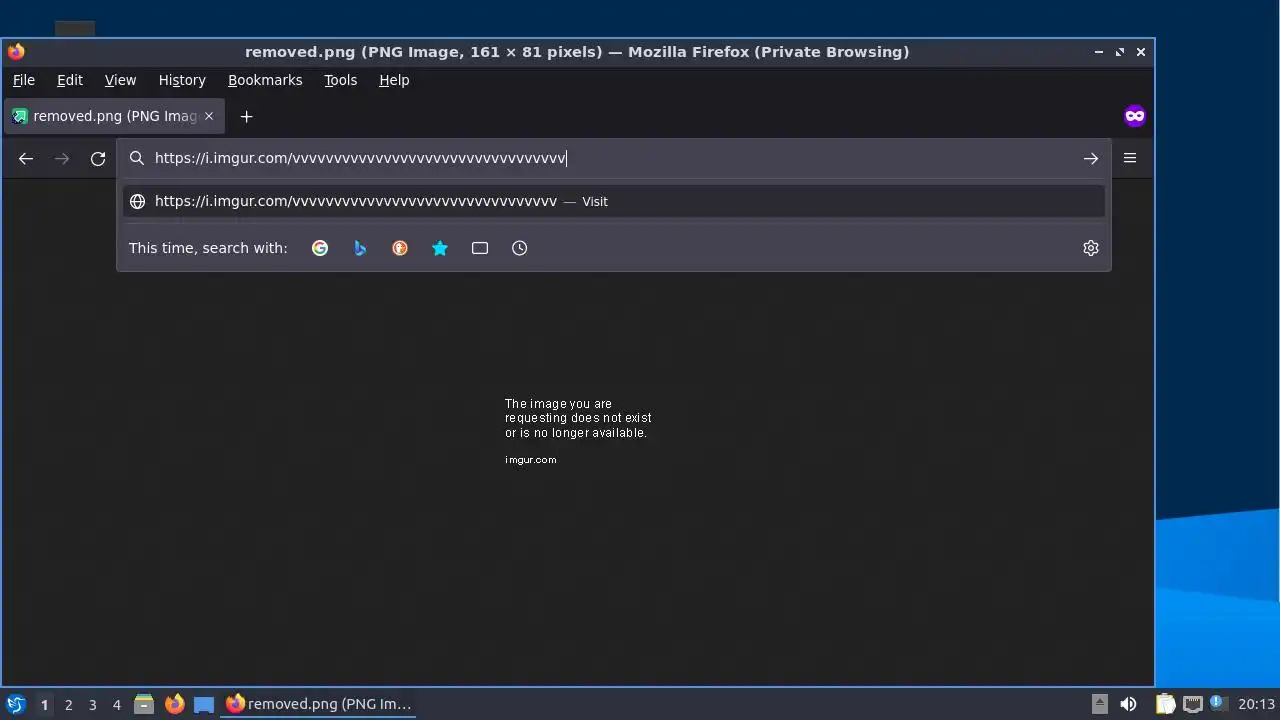Open the Help menu
Screen dimensions: 1280x720
394,80
